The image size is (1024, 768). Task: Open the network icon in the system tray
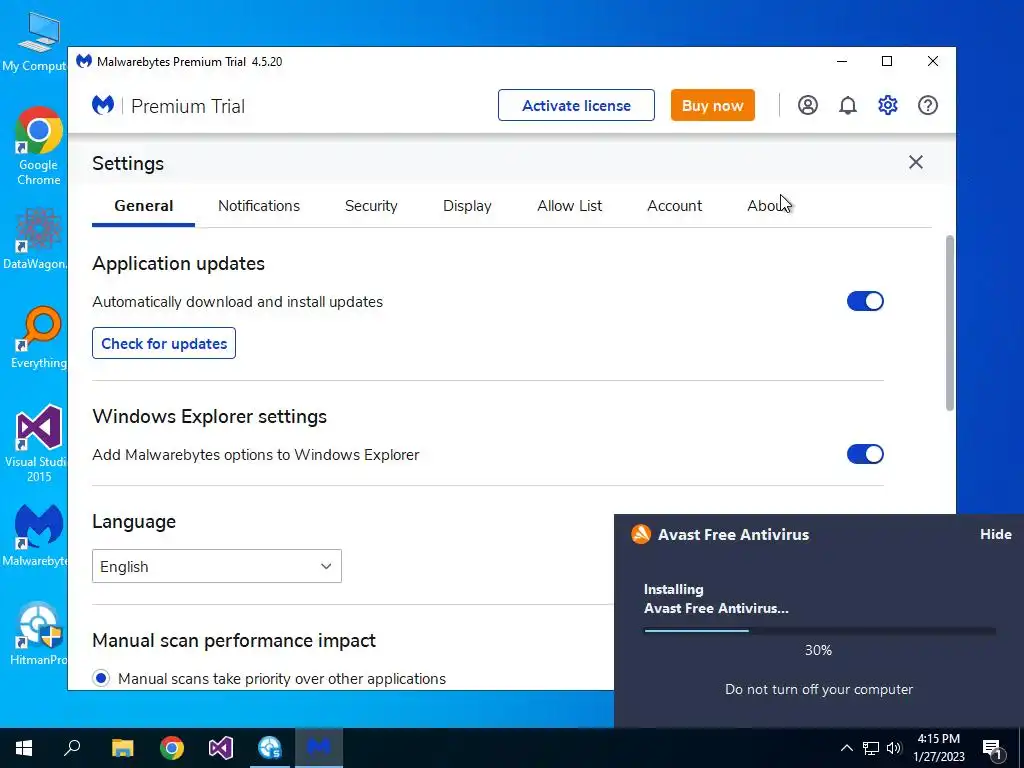tap(871, 748)
